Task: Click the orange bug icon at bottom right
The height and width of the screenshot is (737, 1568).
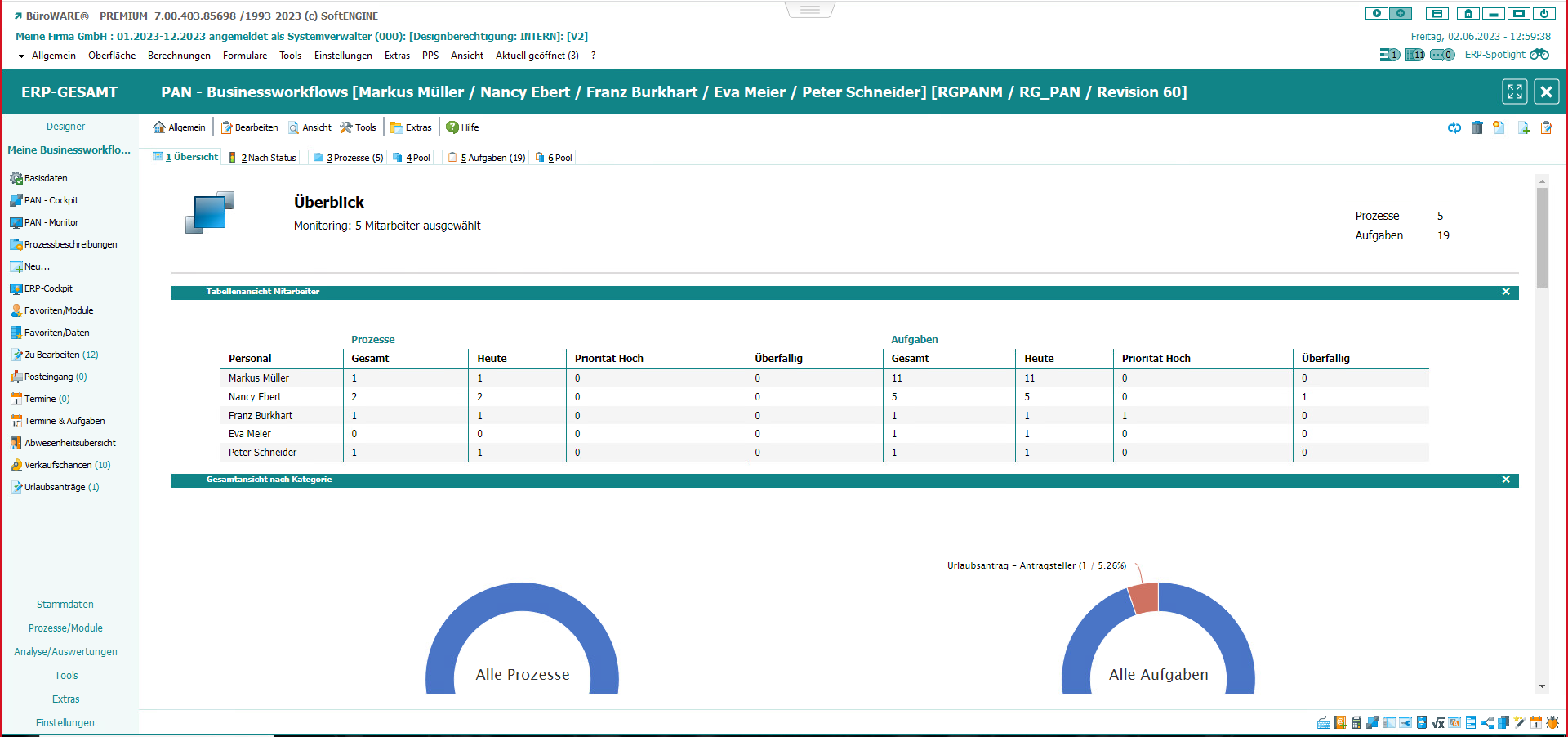Action: pyautogui.click(x=1552, y=722)
